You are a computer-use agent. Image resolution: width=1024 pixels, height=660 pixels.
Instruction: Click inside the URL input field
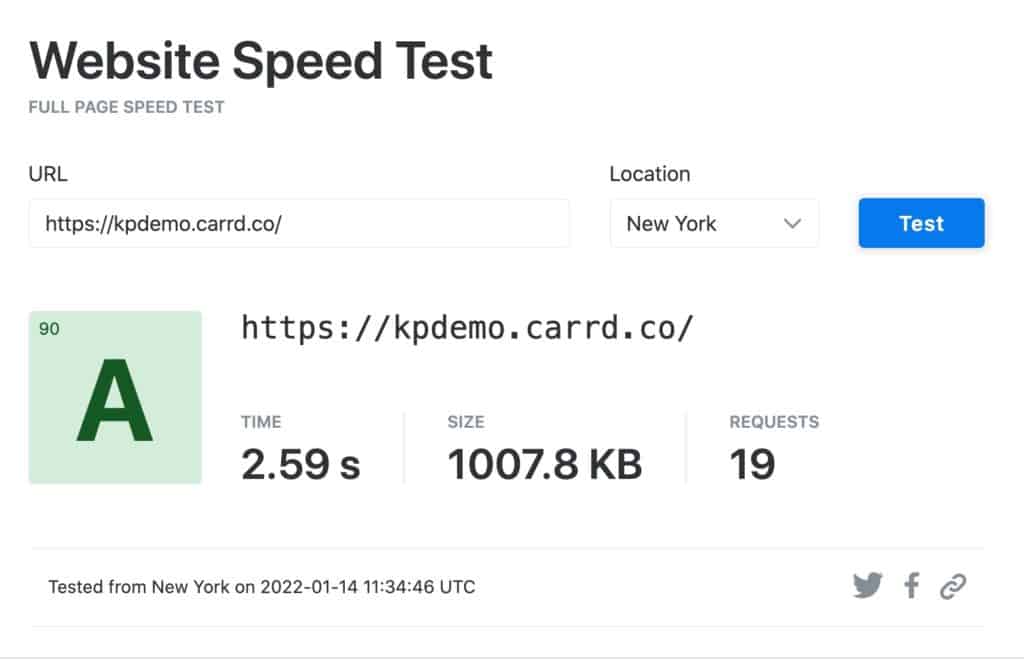pos(298,223)
